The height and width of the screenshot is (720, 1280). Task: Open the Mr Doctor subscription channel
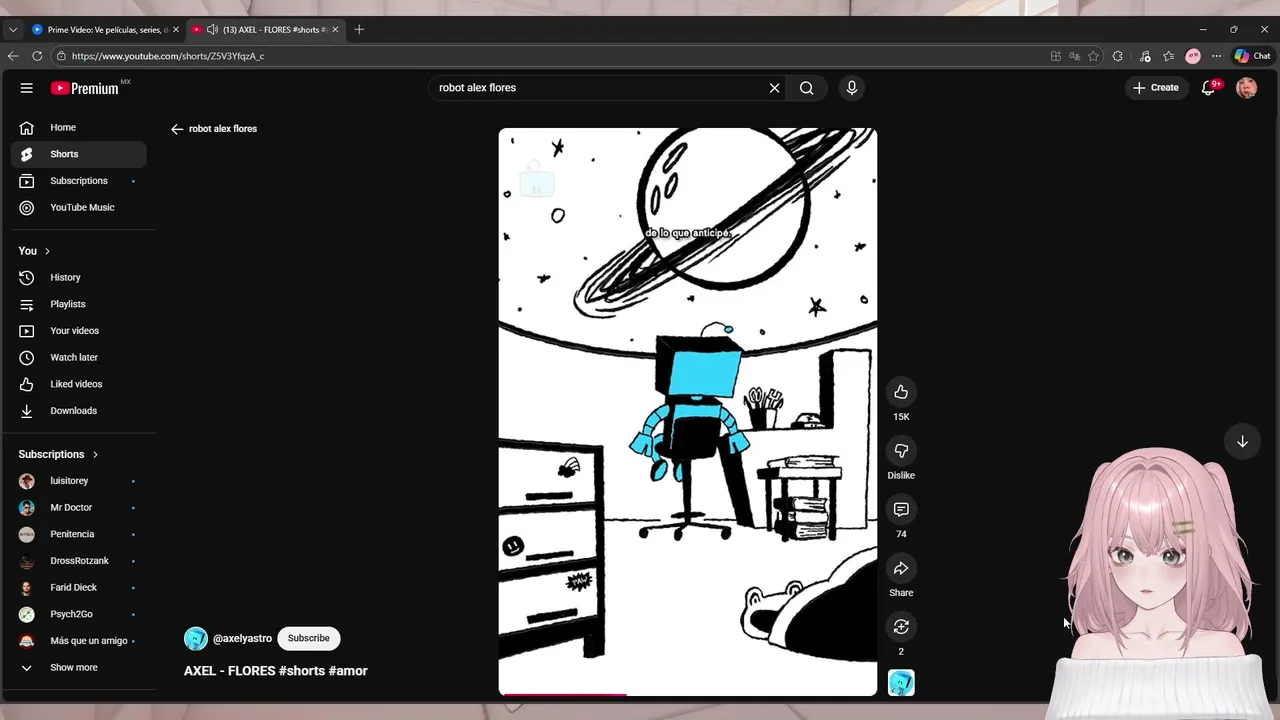(79, 507)
